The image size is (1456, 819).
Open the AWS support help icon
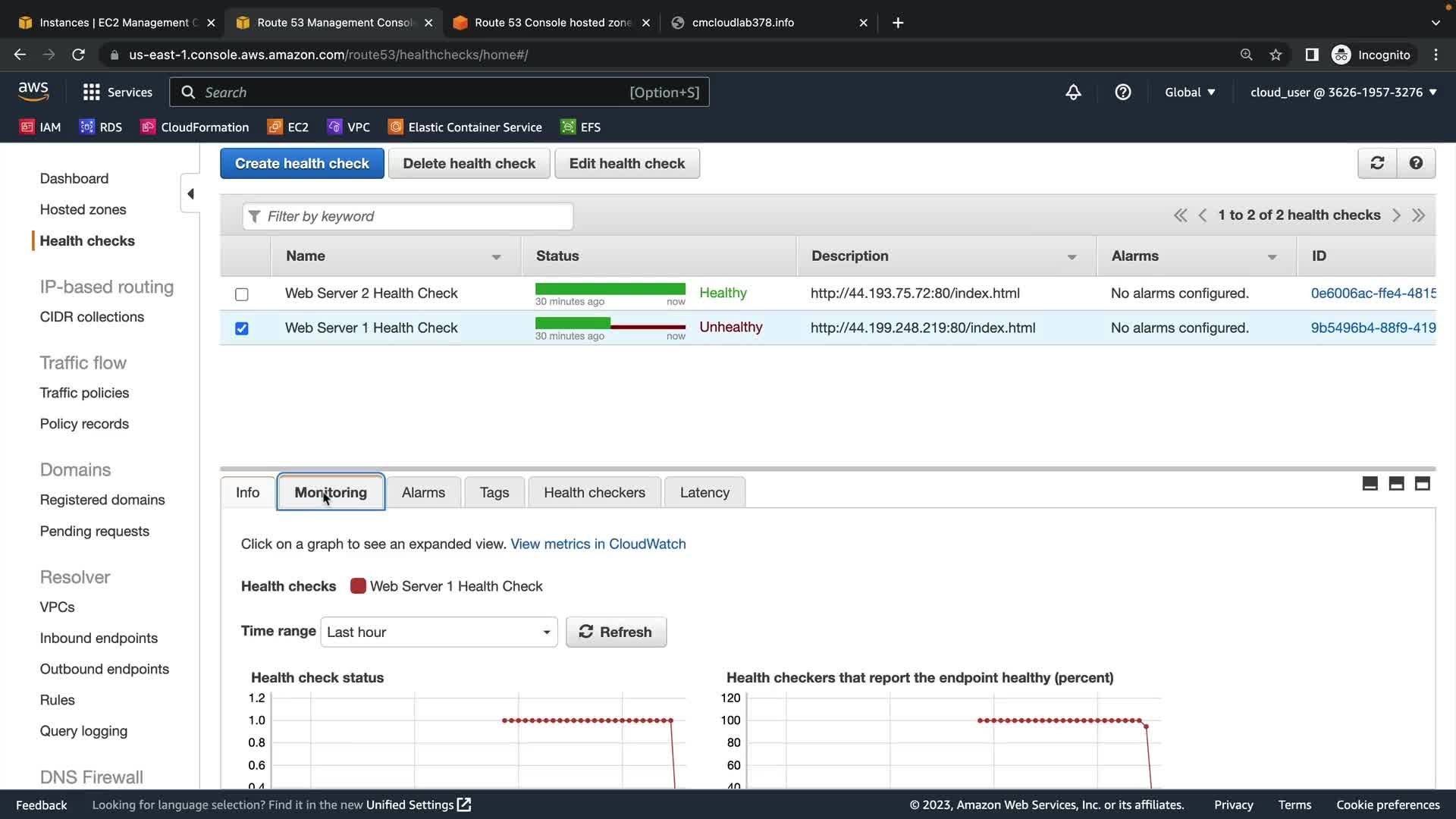pyautogui.click(x=1122, y=93)
